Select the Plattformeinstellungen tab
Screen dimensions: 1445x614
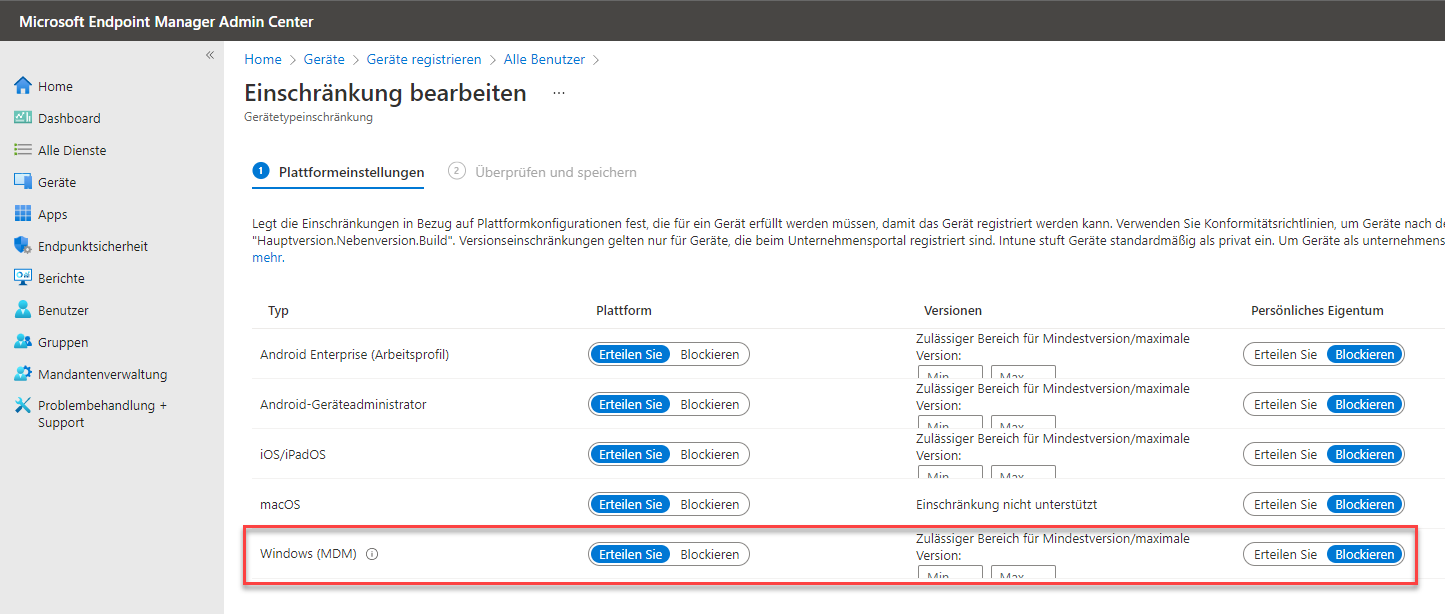(351, 172)
